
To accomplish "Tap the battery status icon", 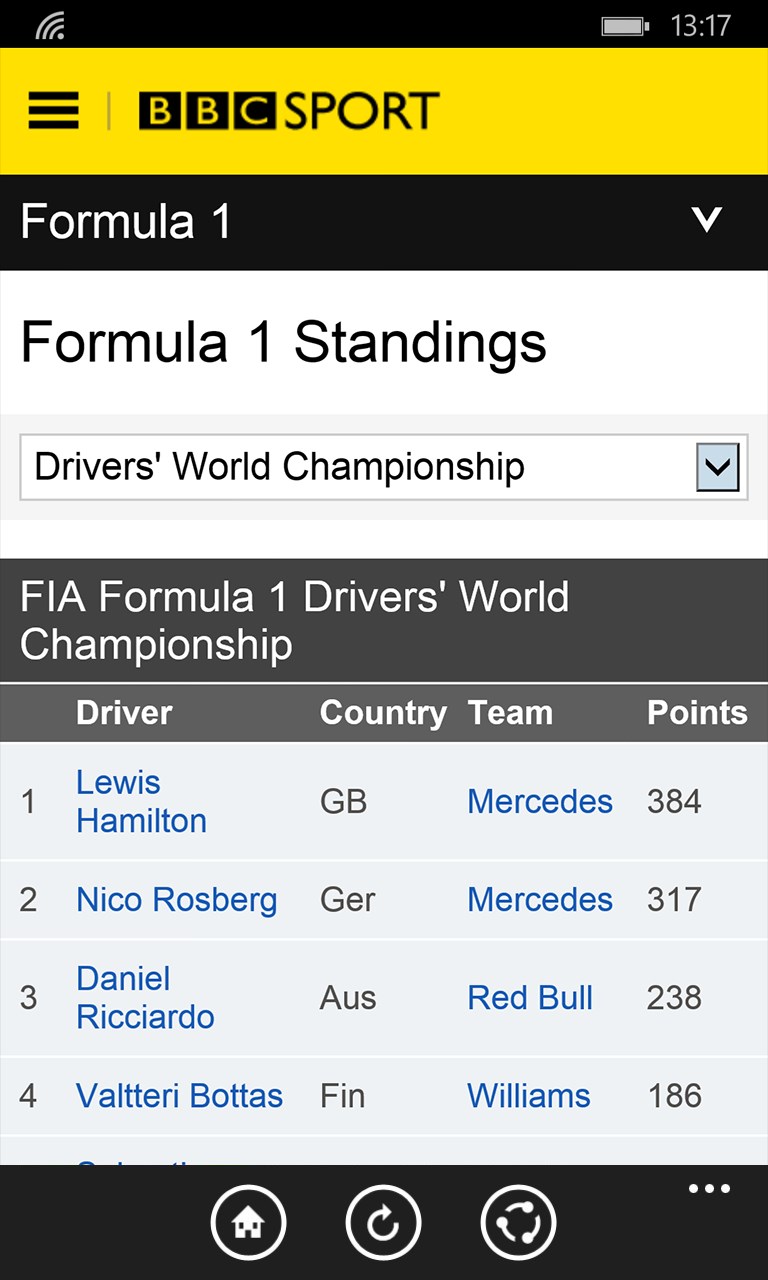I will pos(625,26).
